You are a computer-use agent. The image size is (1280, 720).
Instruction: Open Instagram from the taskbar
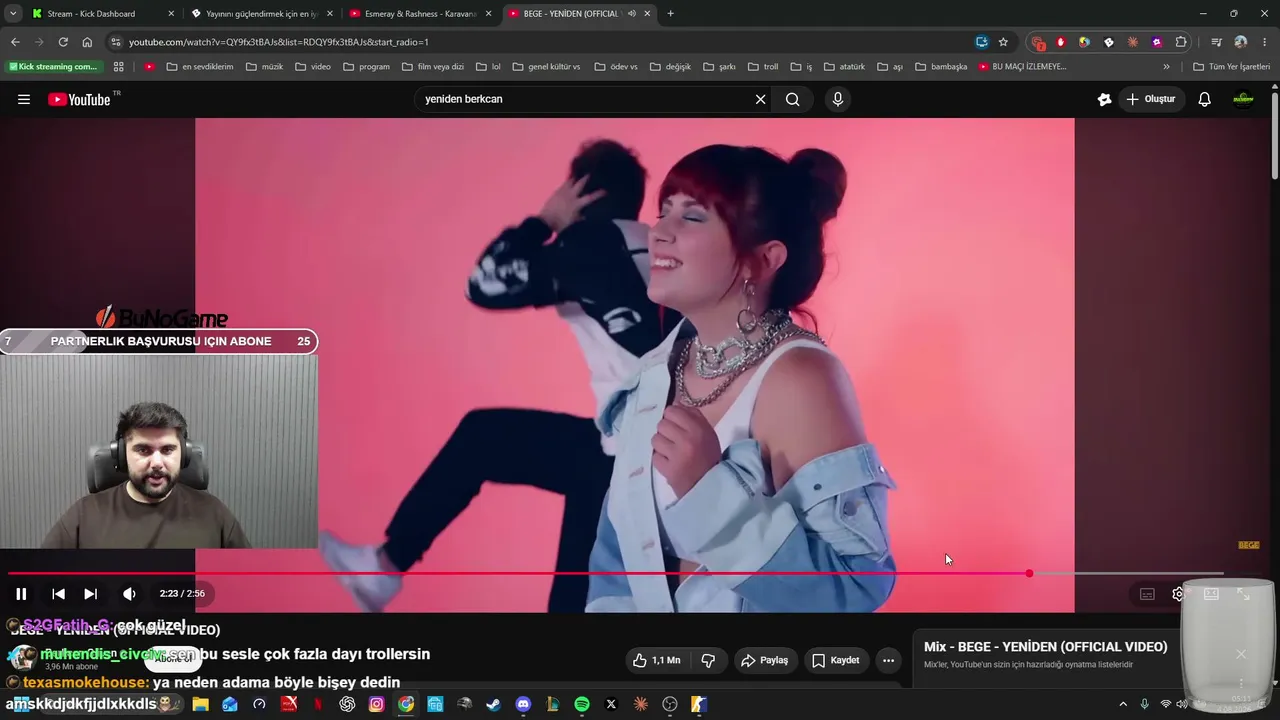coord(376,704)
